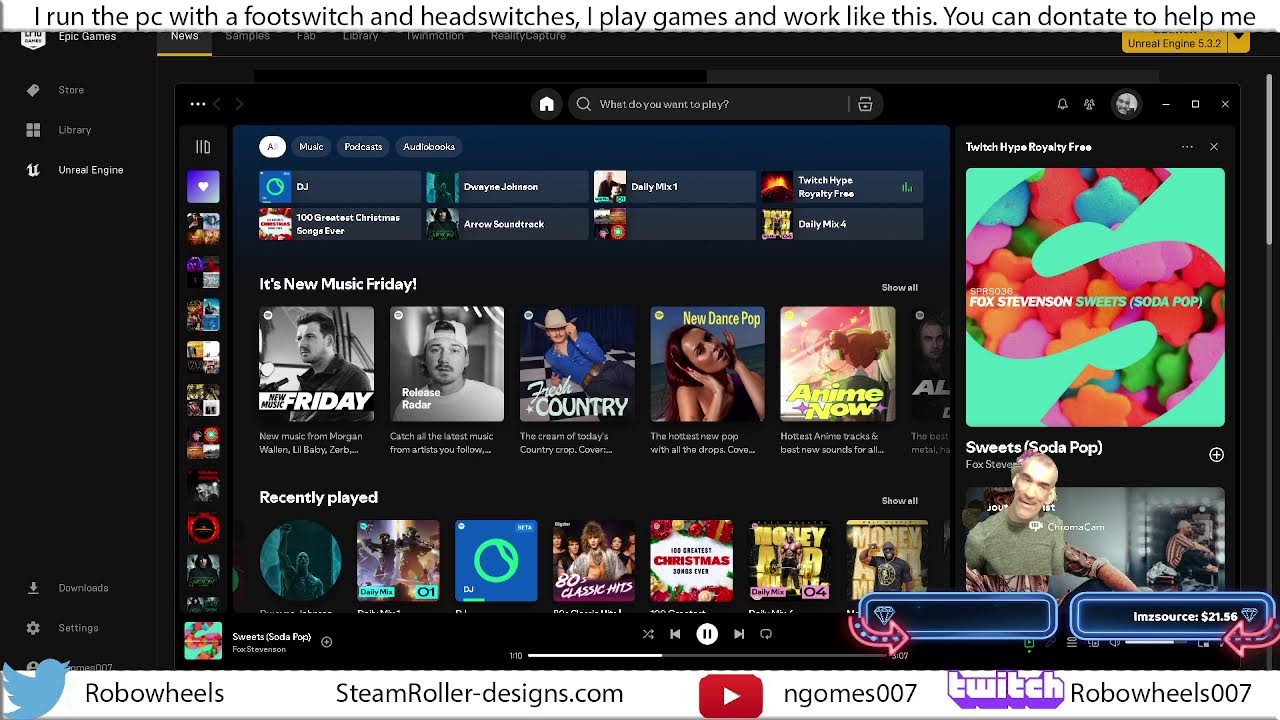Open the Daily Mix 1 shortcut tile
This screenshot has height=720, width=1280.
click(674, 187)
